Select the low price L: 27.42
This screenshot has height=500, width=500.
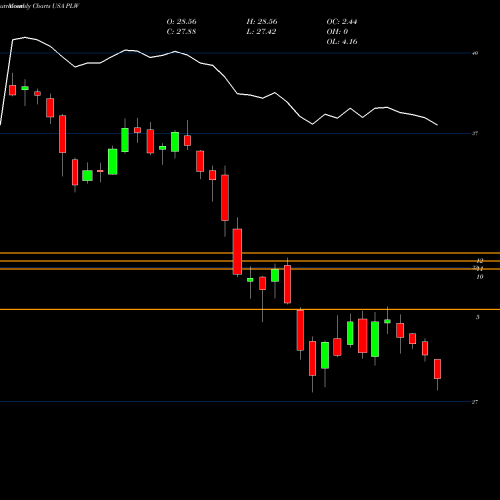tap(261, 32)
